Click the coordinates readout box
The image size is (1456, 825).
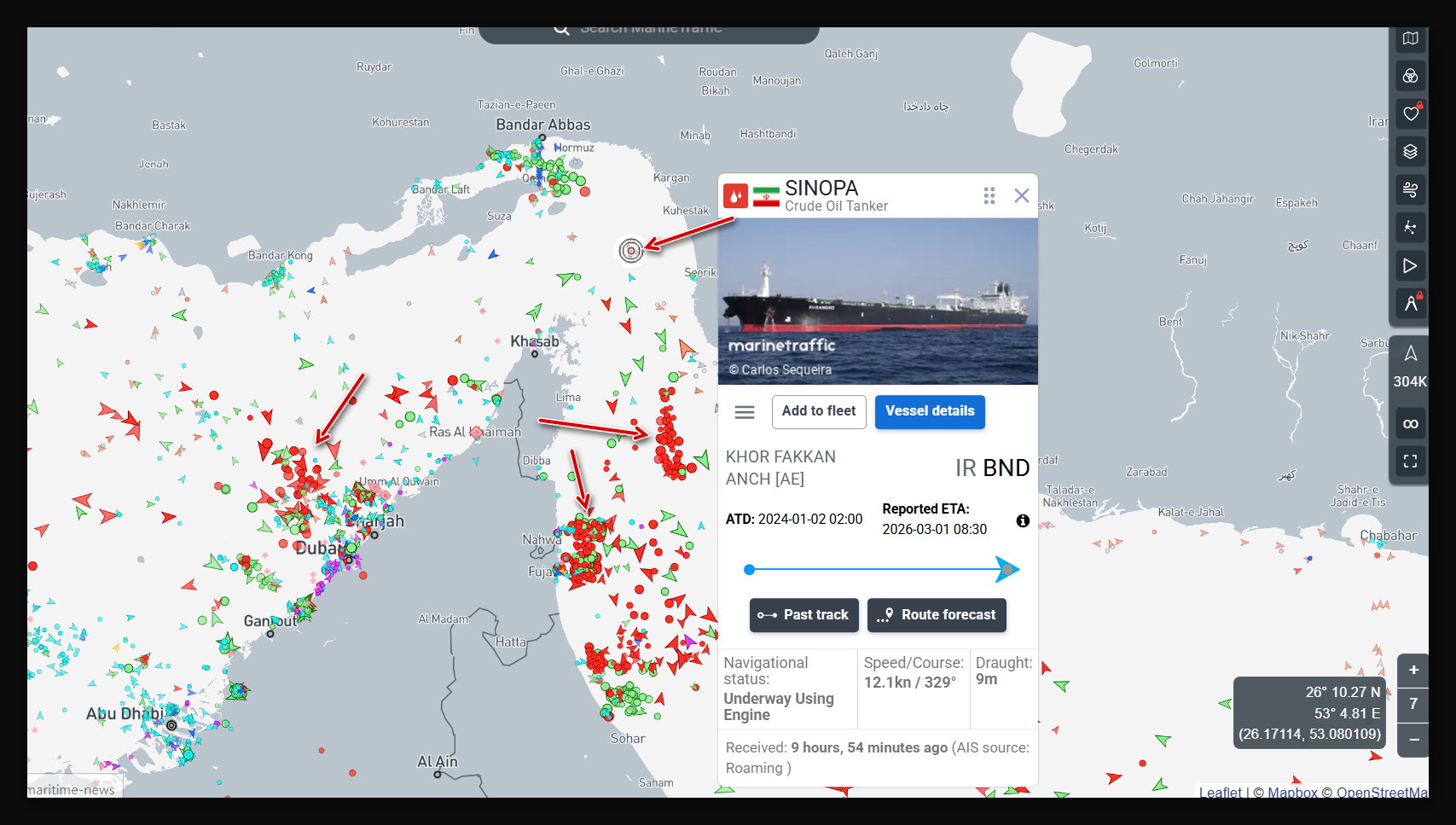pos(1310,713)
